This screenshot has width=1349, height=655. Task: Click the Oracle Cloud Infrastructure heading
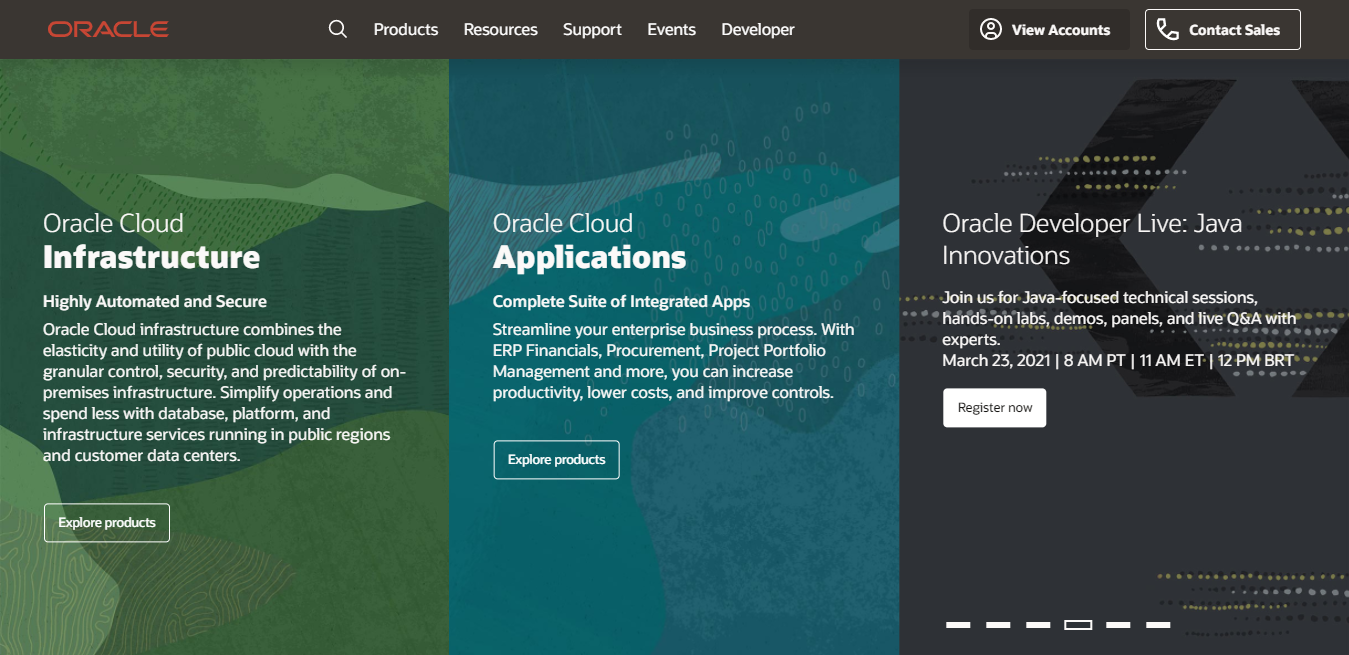point(151,241)
